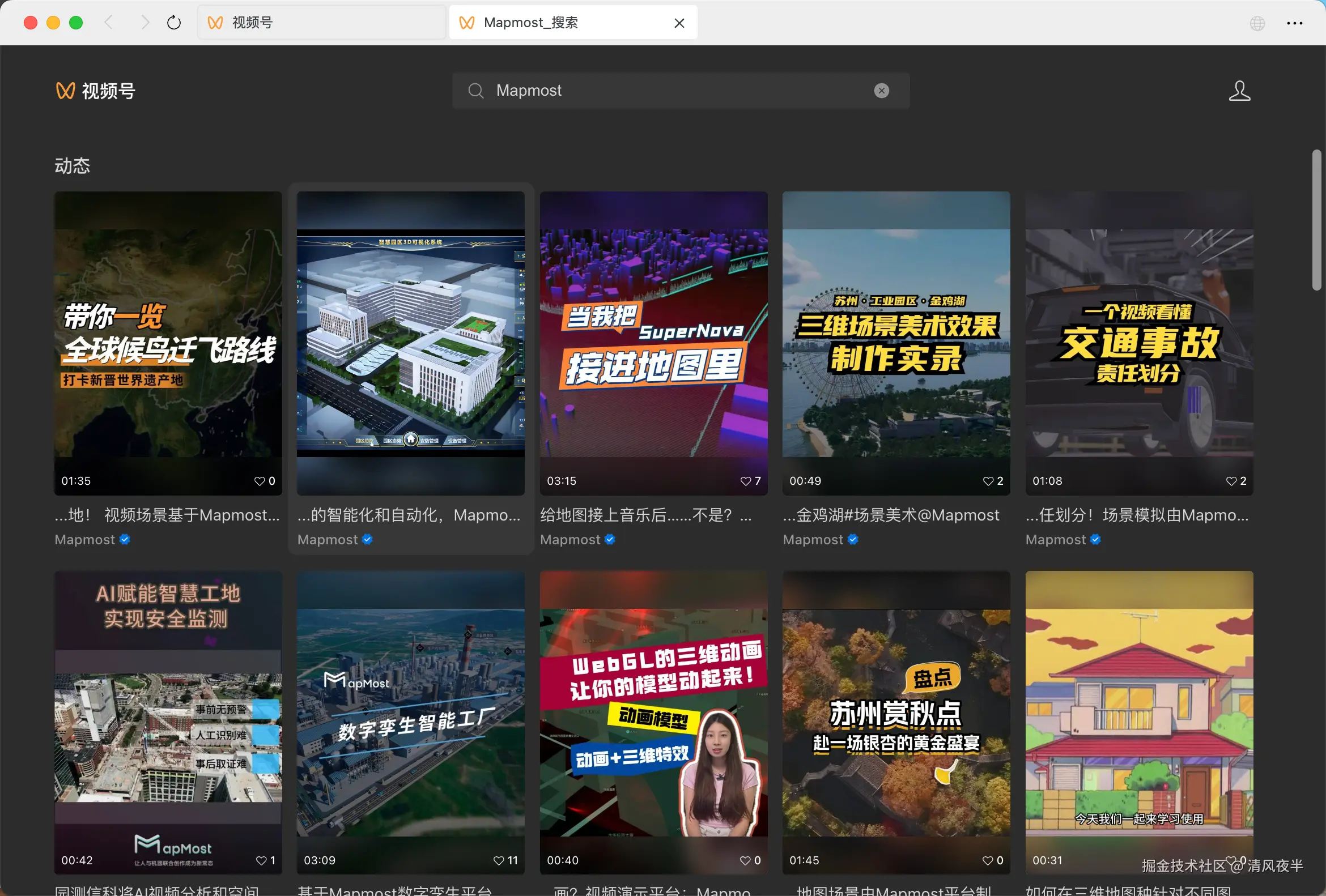Viewport: 1326px width, 896px height.
Task: Click the user profile icon
Action: (x=1239, y=91)
